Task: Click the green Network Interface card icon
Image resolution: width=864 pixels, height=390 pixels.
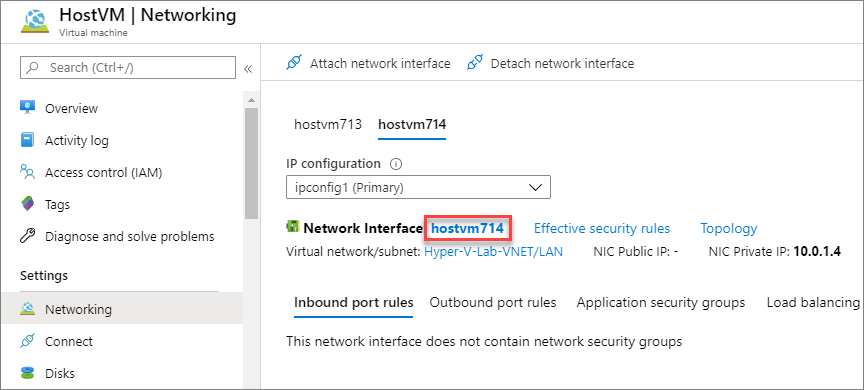Action: pos(292,226)
